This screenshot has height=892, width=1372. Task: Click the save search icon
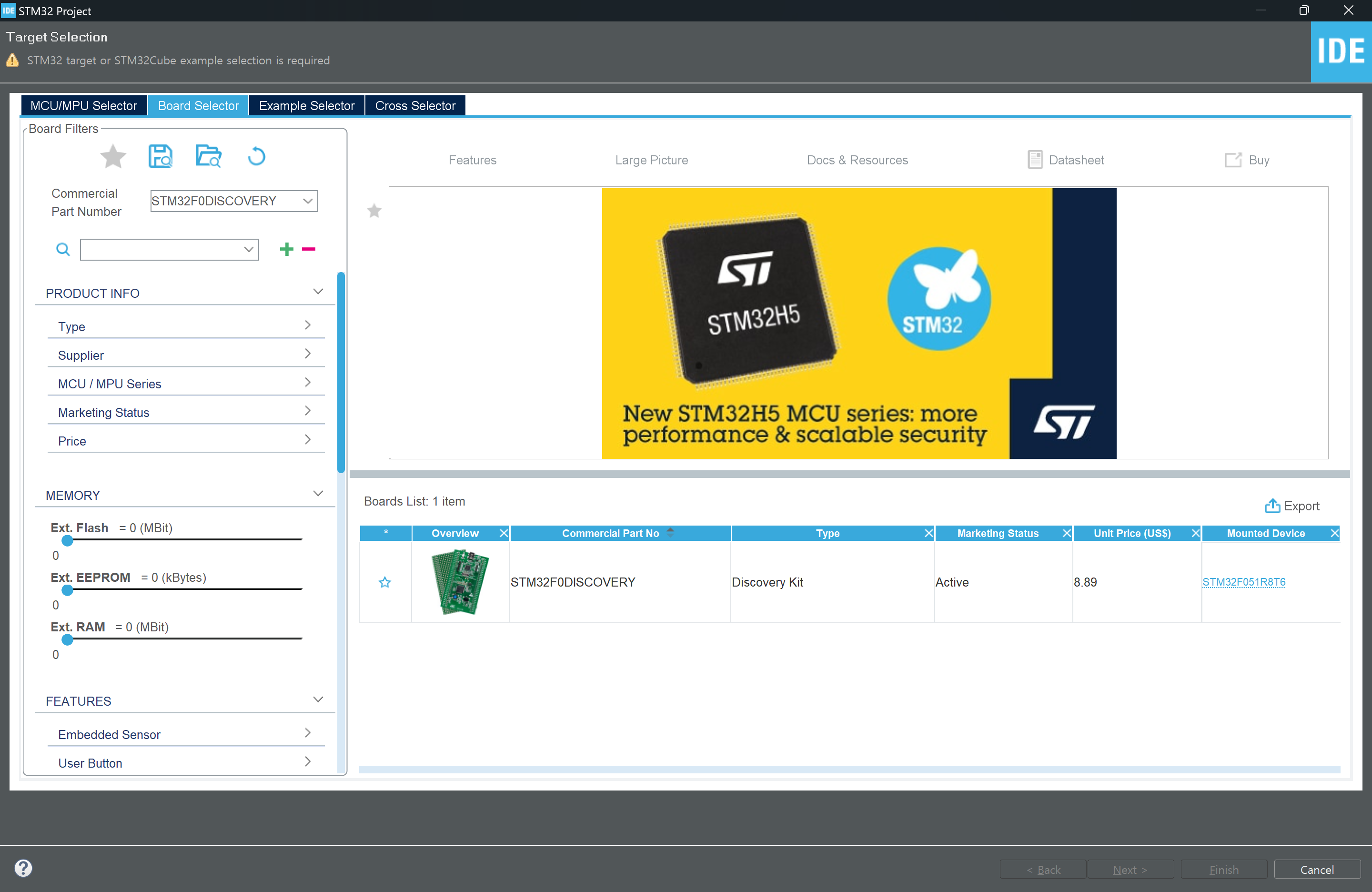coord(160,156)
